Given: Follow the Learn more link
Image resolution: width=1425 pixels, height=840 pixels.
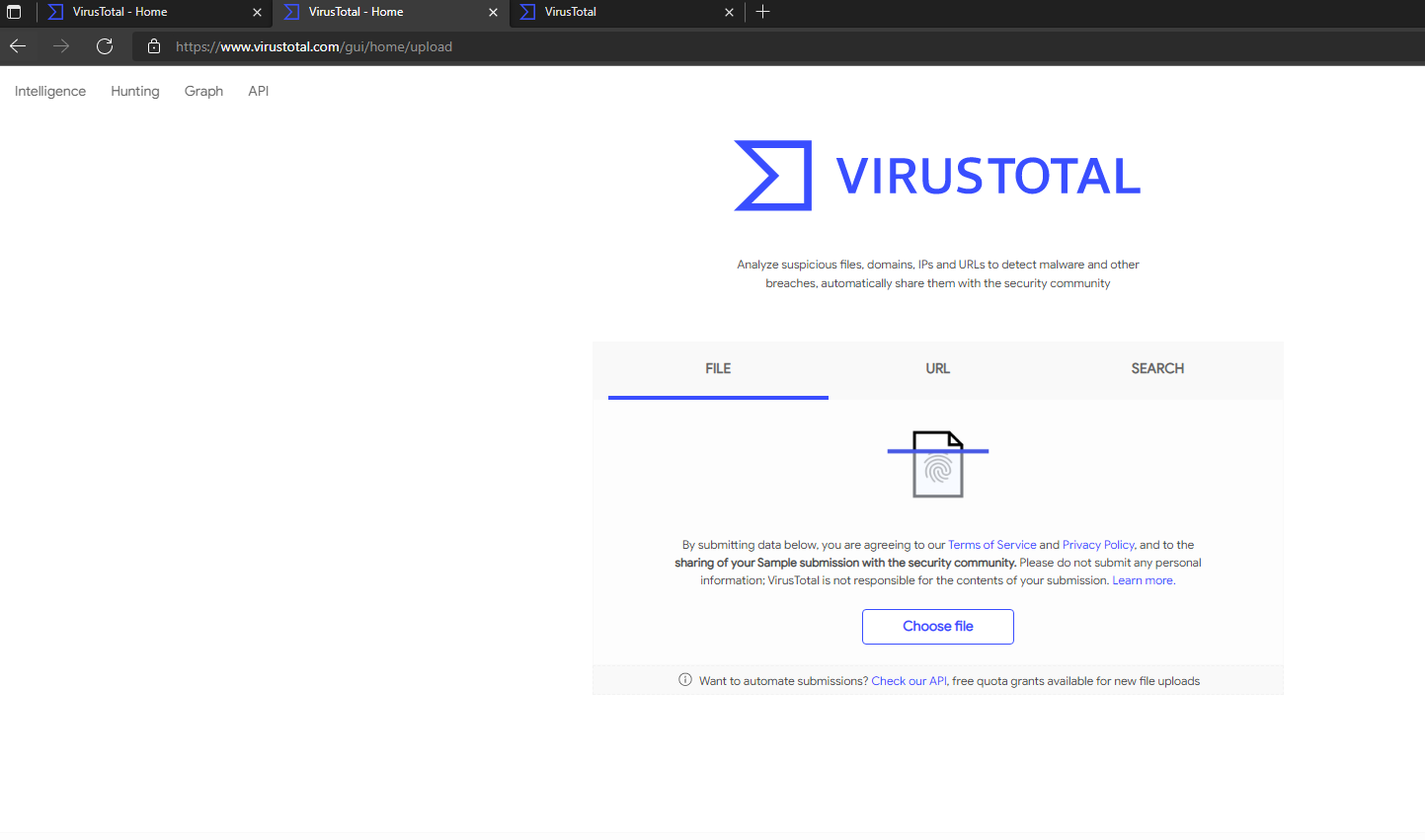Looking at the screenshot, I should click(x=1143, y=580).
